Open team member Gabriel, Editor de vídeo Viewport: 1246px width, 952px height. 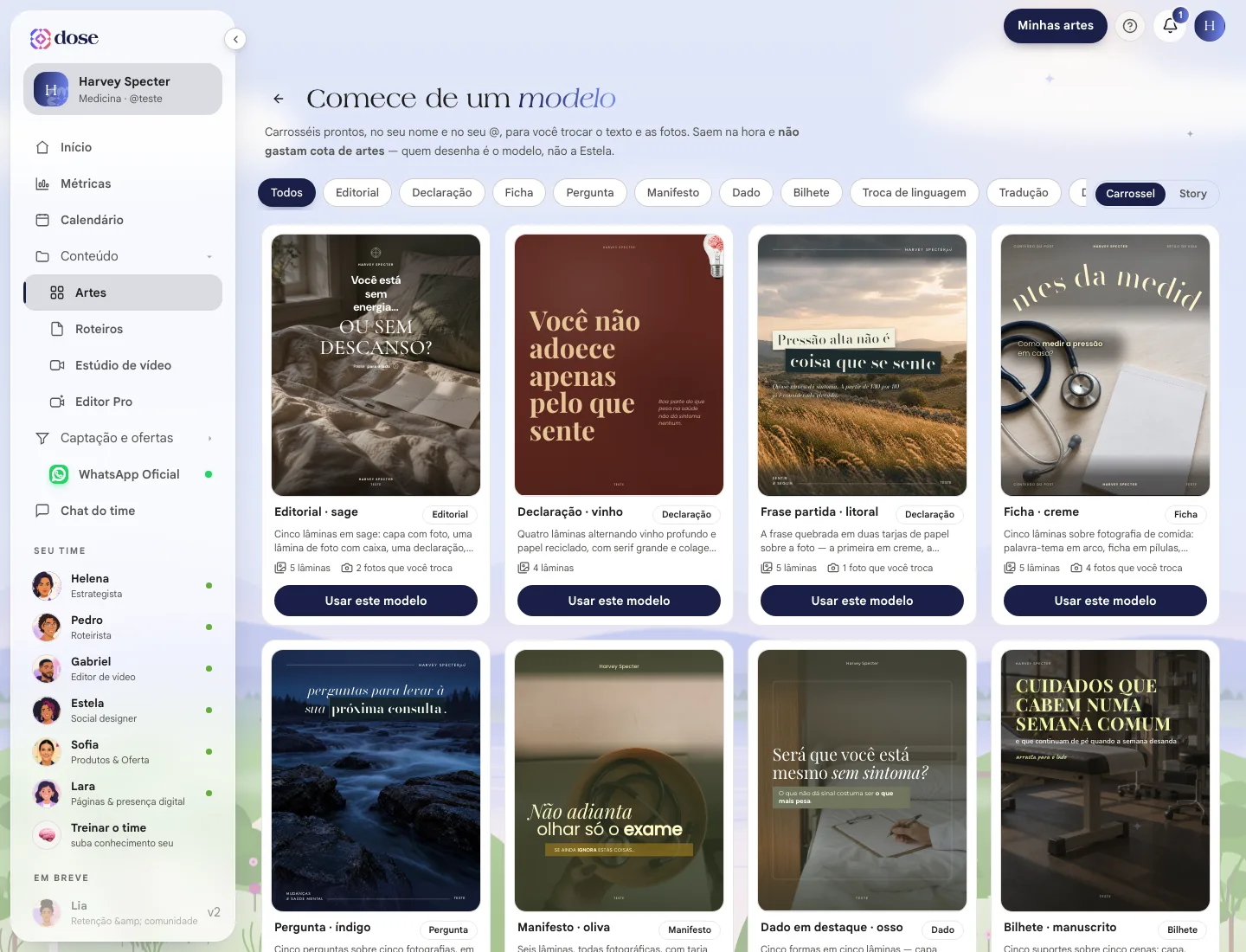click(x=123, y=669)
